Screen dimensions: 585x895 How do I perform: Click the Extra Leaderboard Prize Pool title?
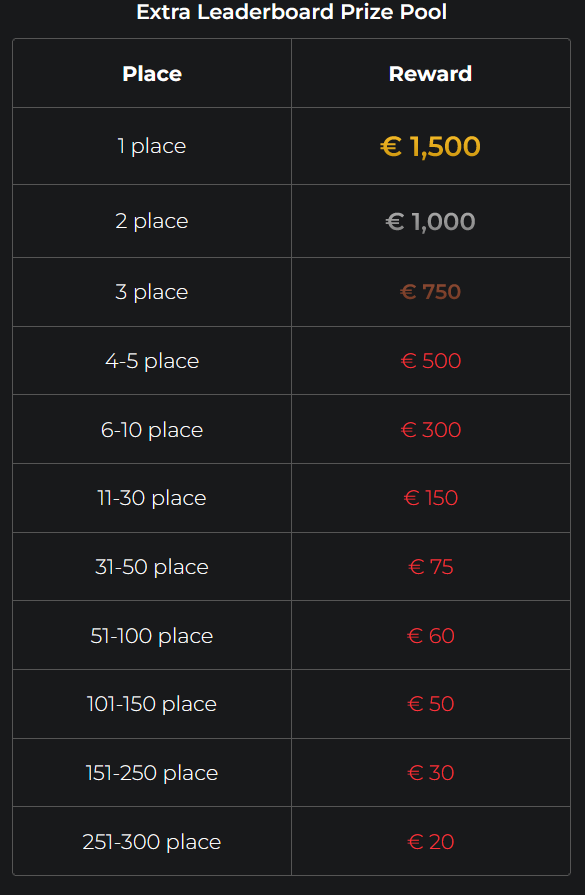tap(292, 12)
